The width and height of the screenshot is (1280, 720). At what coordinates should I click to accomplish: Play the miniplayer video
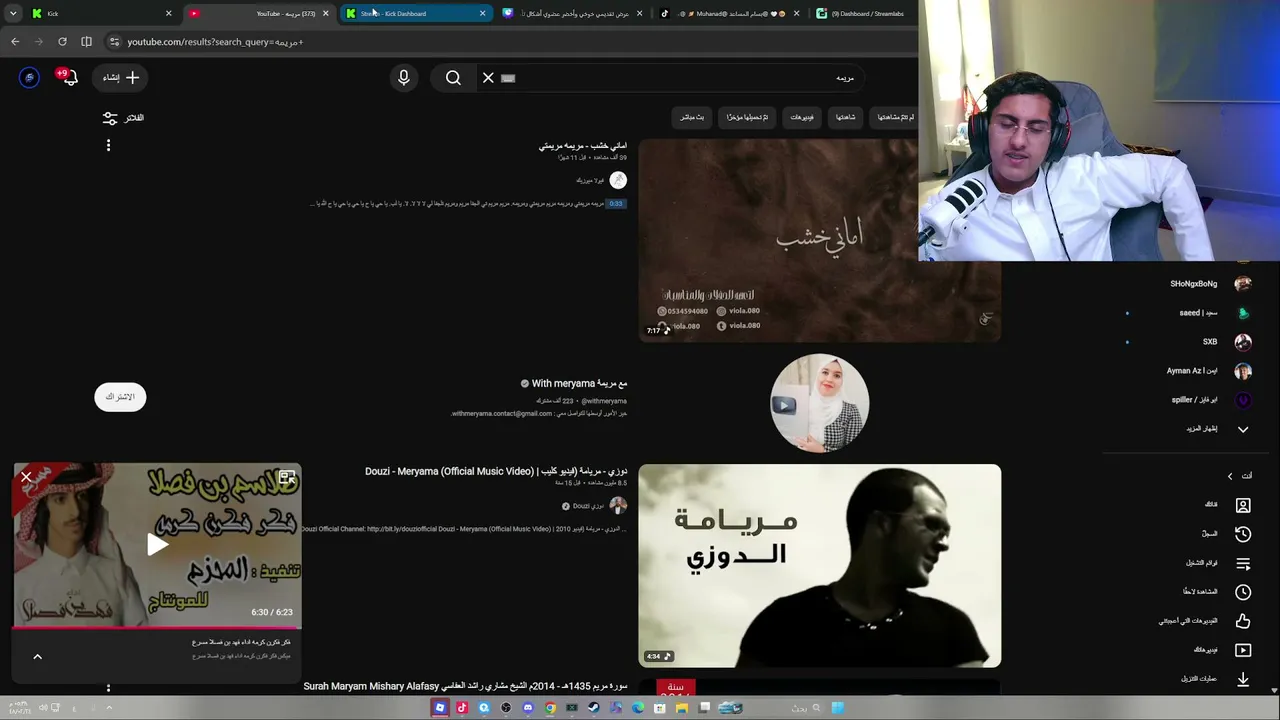(x=157, y=545)
